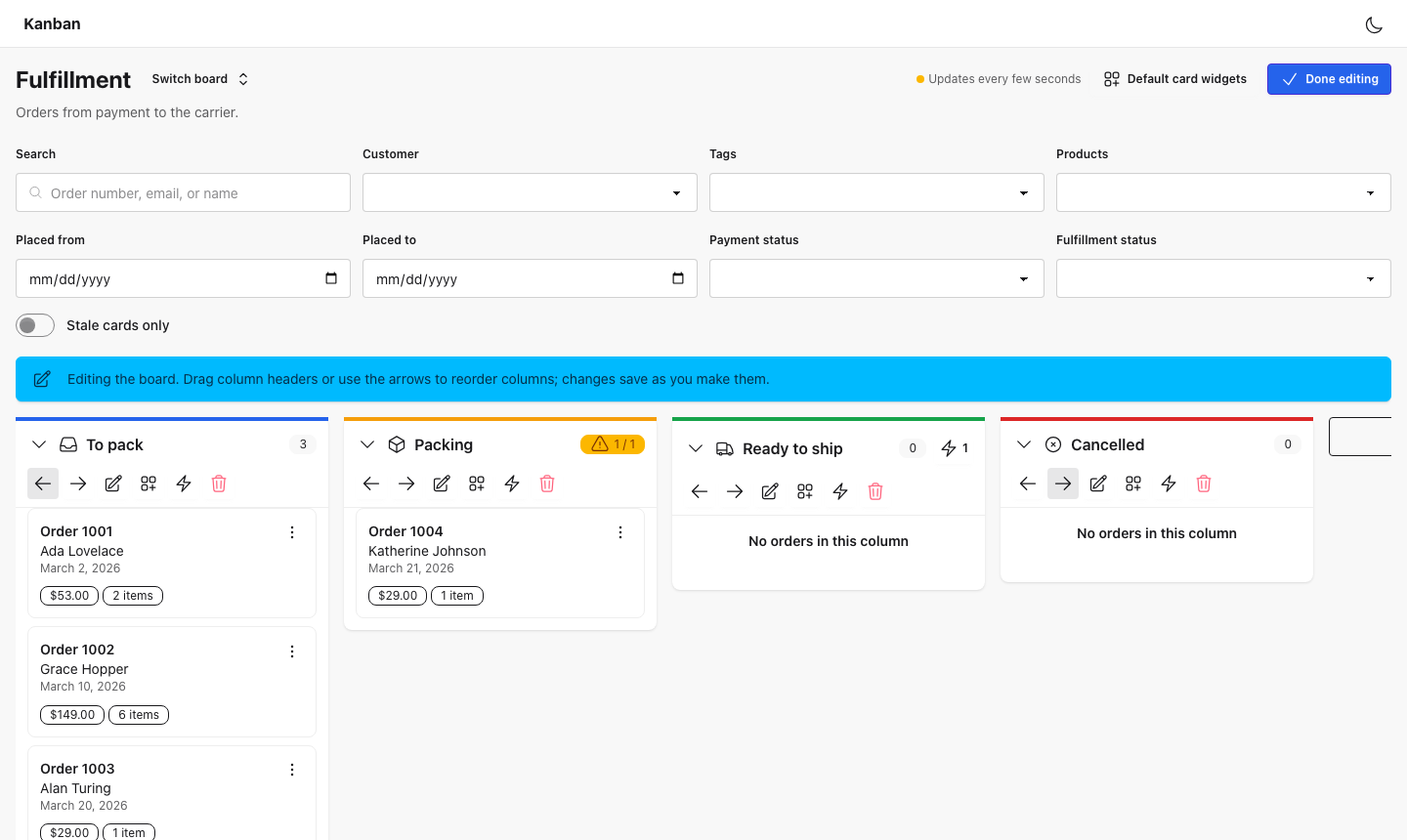Click Katherine Johnson customer name

point(427,551)
